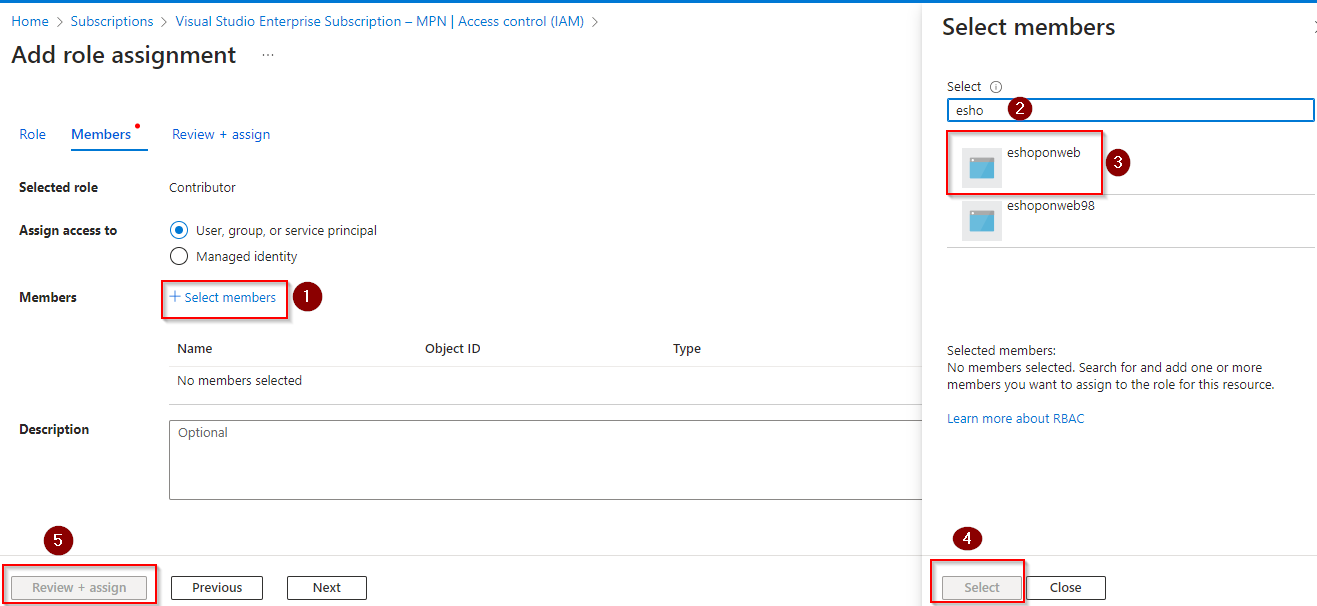Click the No members selected table row
1317x606 pixels.
[545, 381]
